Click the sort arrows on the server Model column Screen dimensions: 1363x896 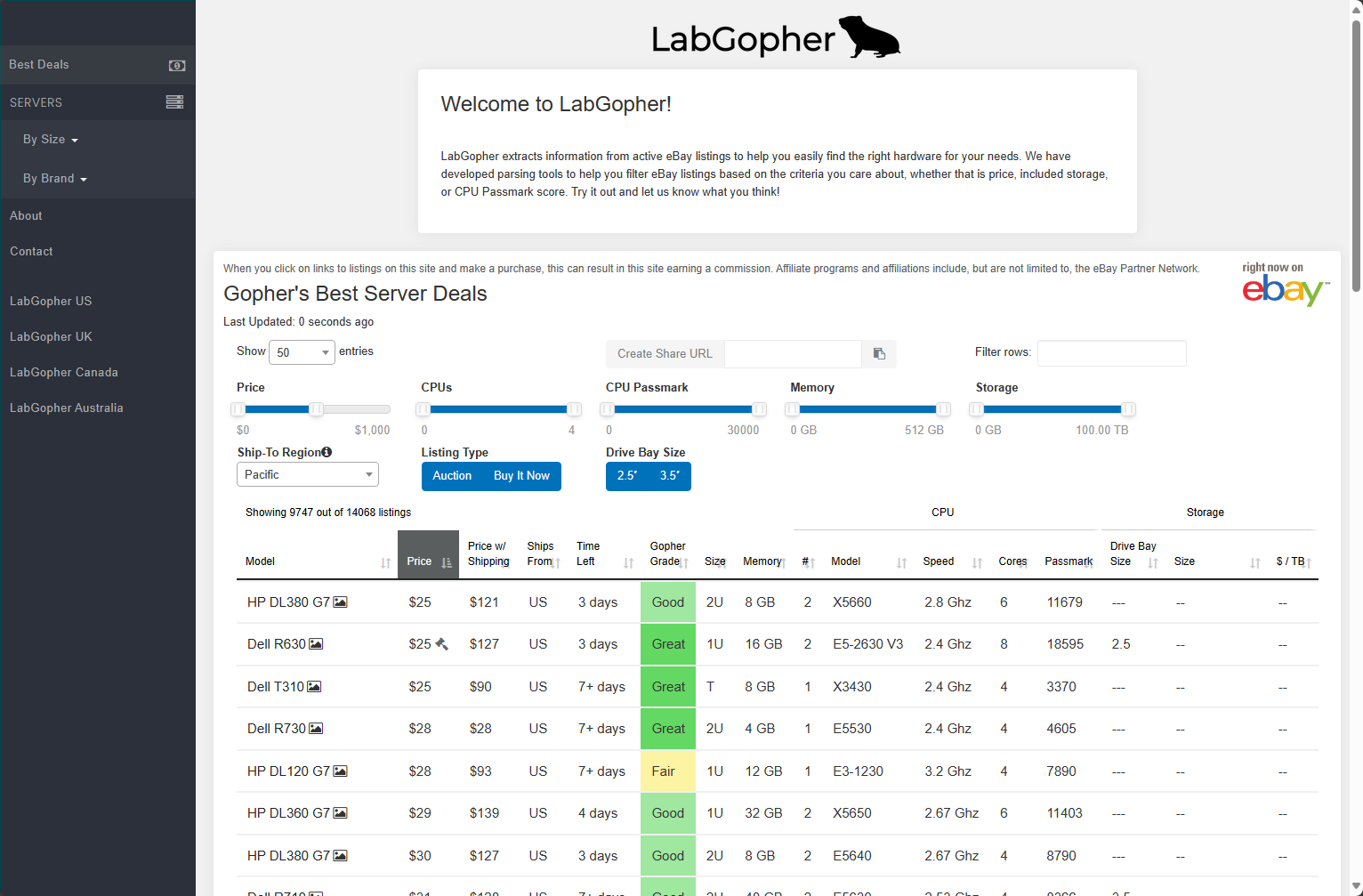point(385,562)
